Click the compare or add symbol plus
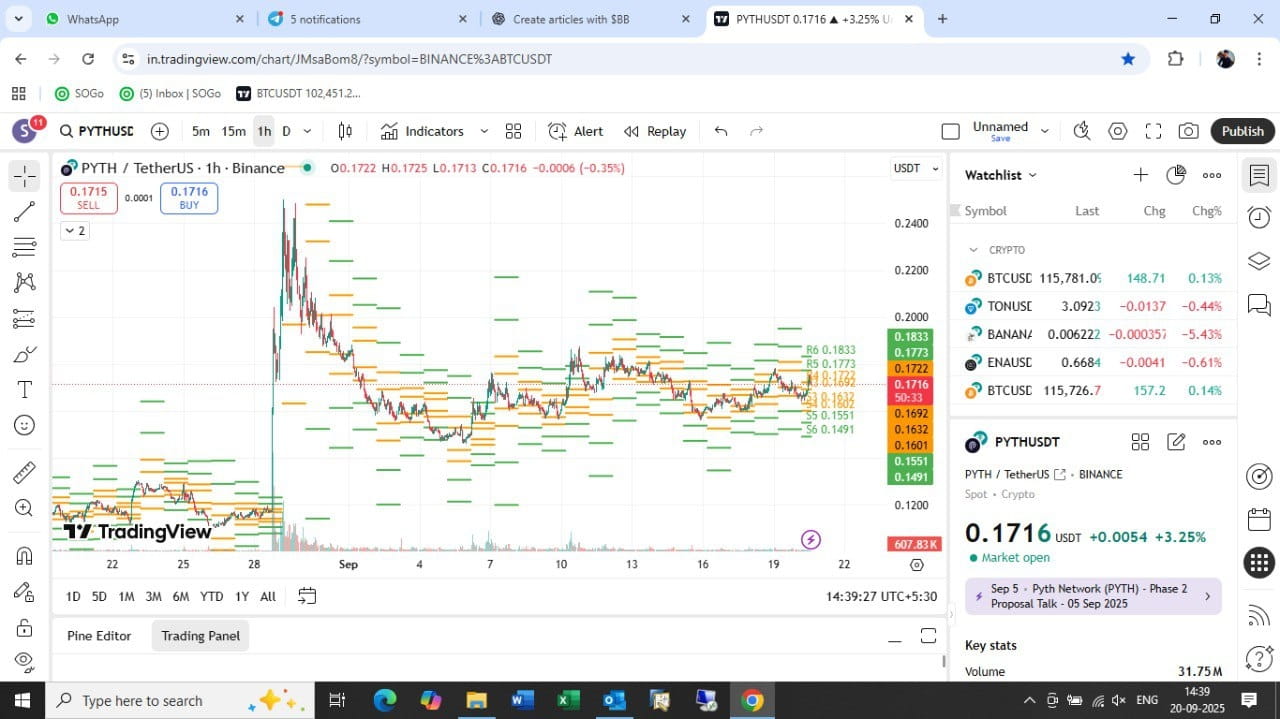Viewport: 1280px width, 719px height. tap(160, 131)
